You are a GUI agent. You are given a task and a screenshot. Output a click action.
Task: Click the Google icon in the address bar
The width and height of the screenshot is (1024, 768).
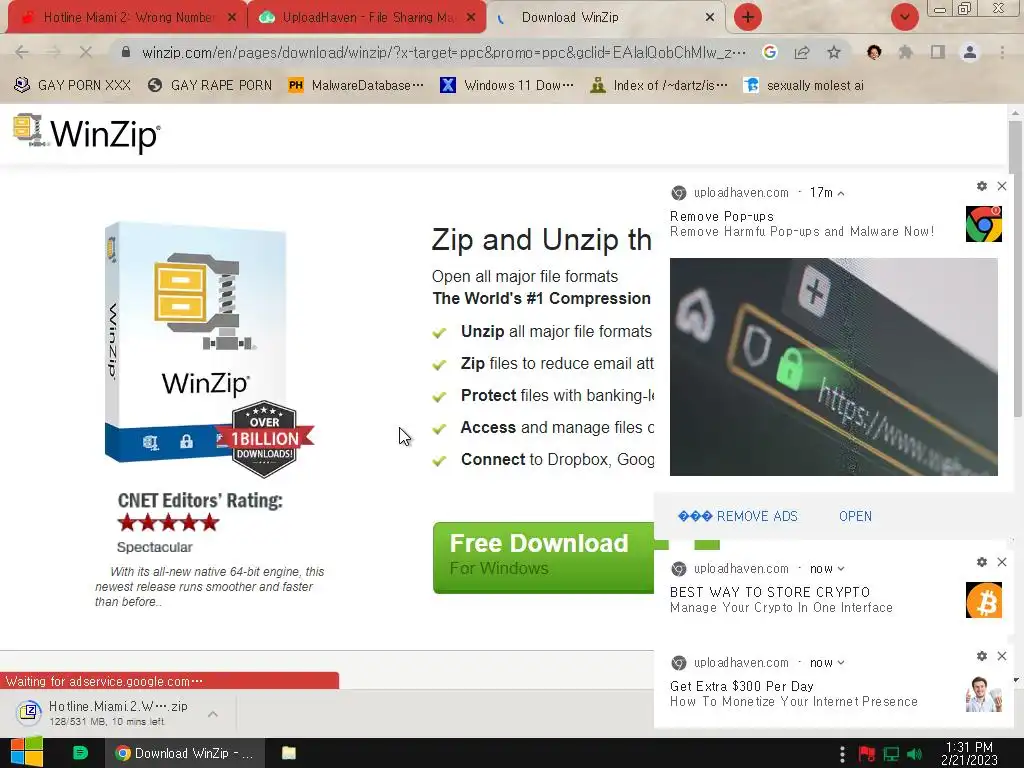[x=770, y=52]
